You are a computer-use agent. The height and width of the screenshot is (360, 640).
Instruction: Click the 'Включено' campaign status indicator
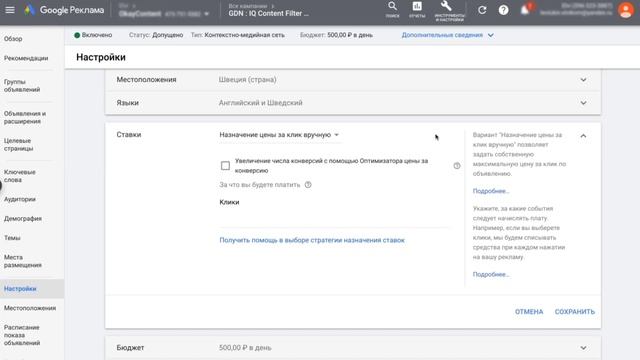point(93,35)
